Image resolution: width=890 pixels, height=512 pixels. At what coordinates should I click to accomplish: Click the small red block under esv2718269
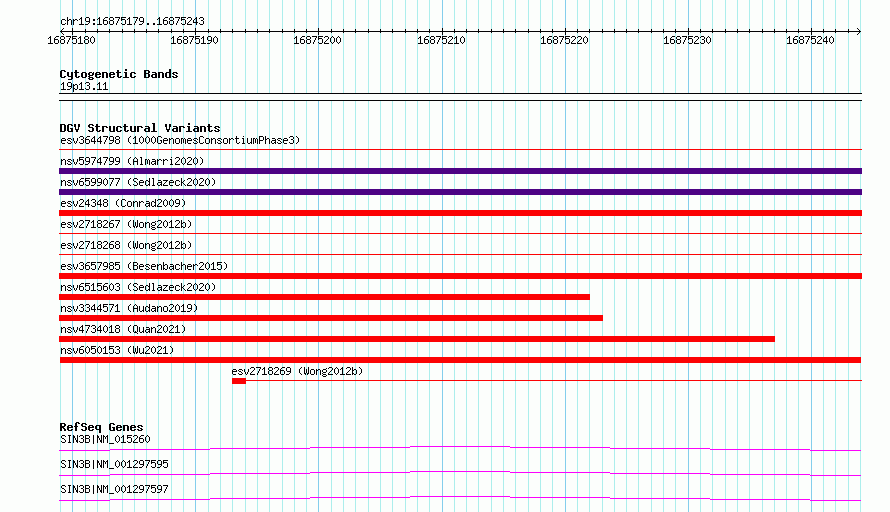tap(239, 381)
